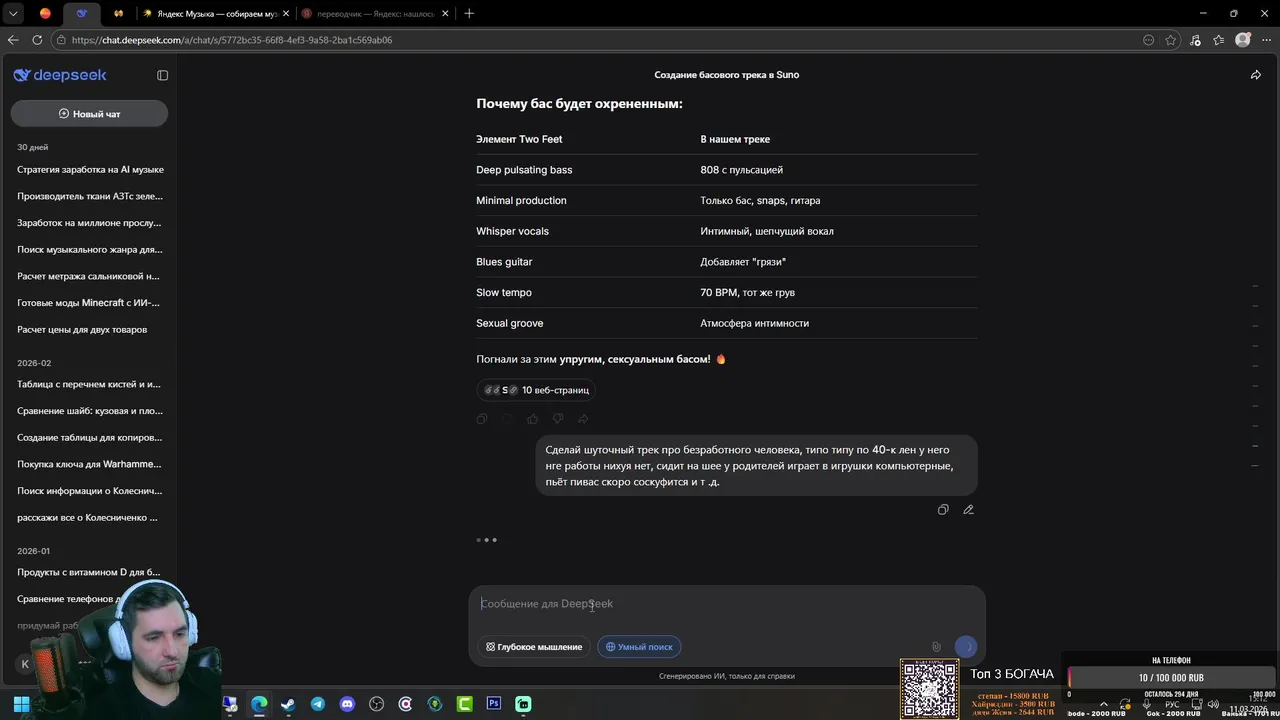
Task: Open a new browser tab with plus
Action: click(469, 13)
